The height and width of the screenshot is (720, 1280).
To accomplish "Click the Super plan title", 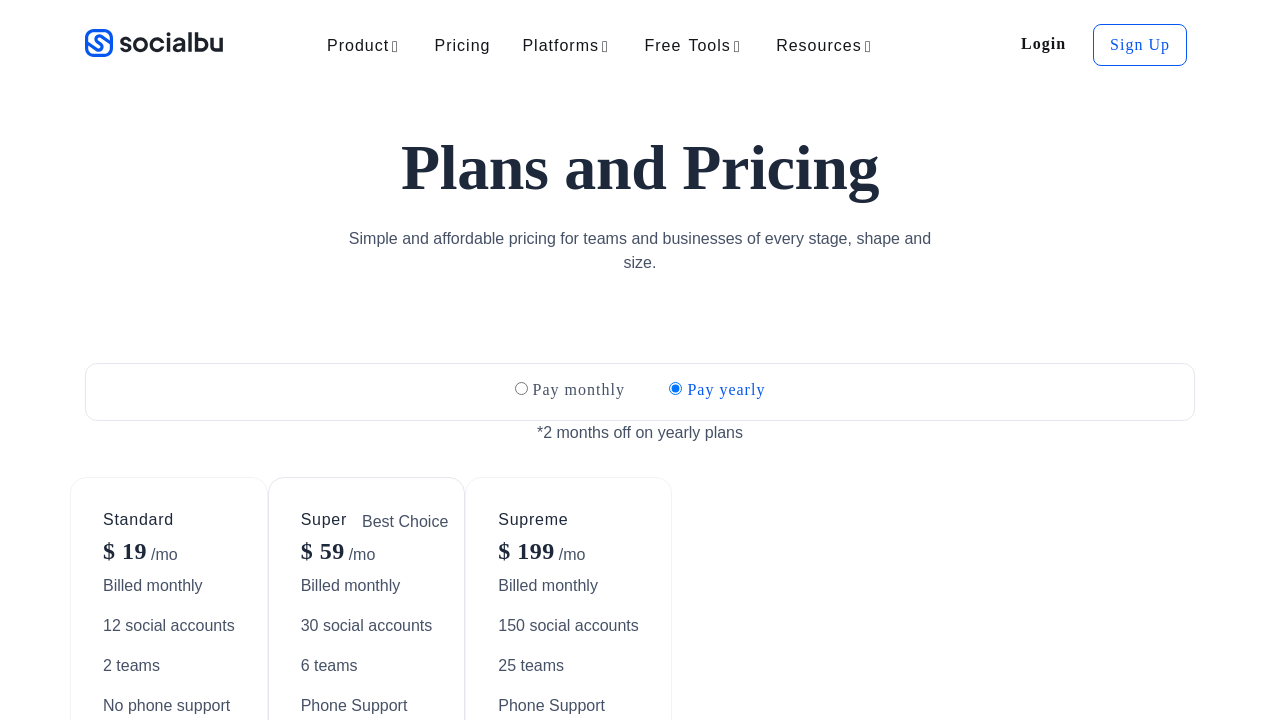I will coord(323,520).
